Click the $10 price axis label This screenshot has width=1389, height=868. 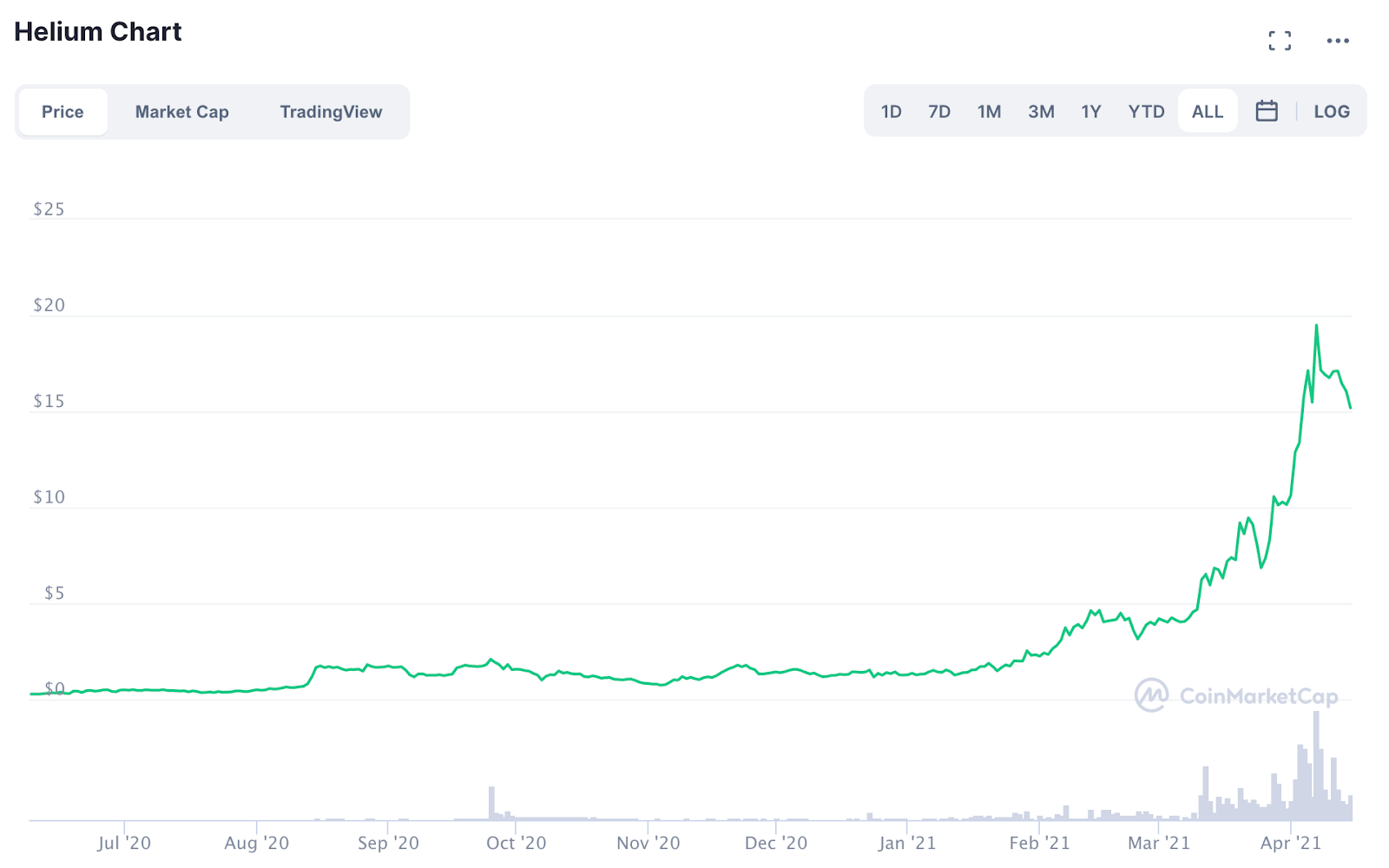point(49,497)
